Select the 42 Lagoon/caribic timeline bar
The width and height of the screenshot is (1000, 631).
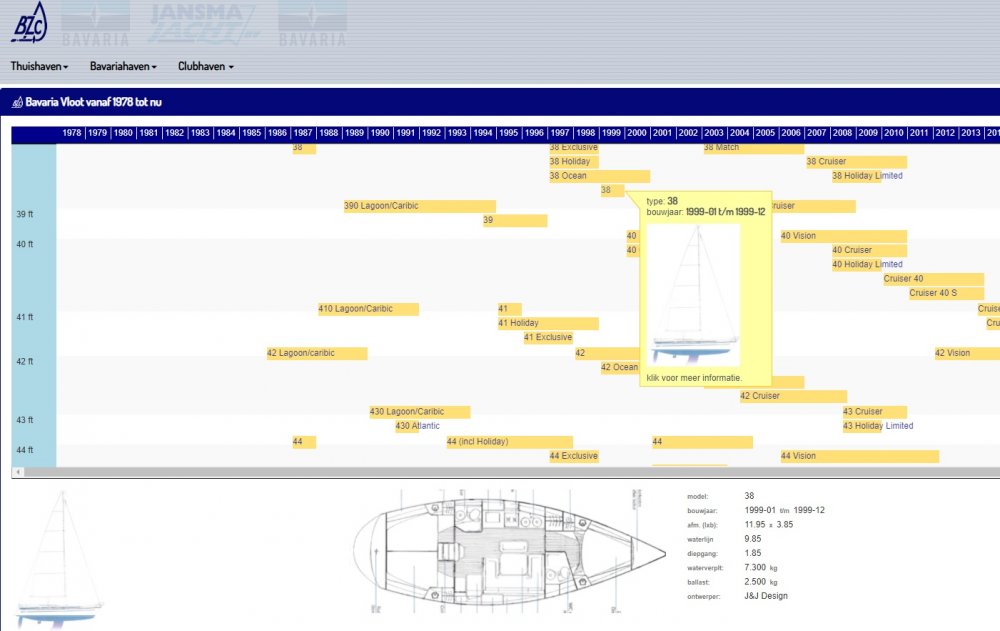point(316,353)
